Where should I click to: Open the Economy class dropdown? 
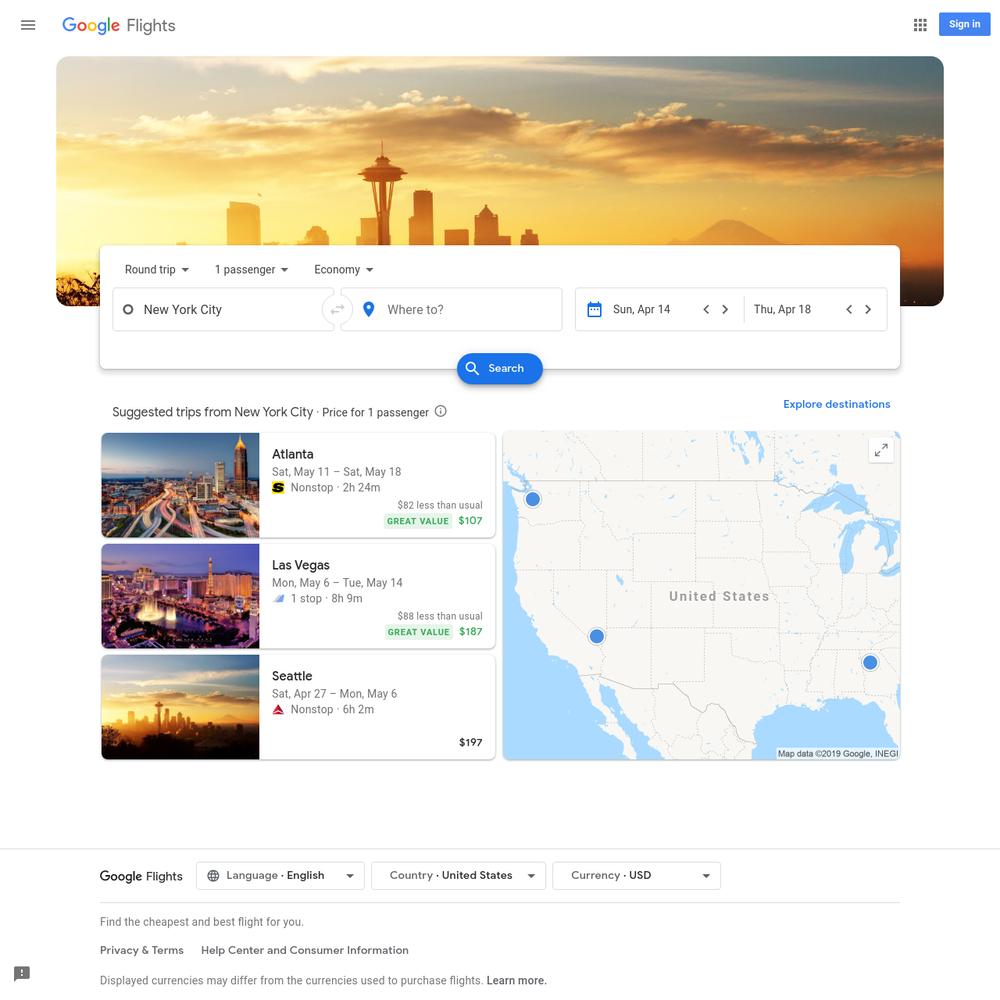[x=344, y=270]
